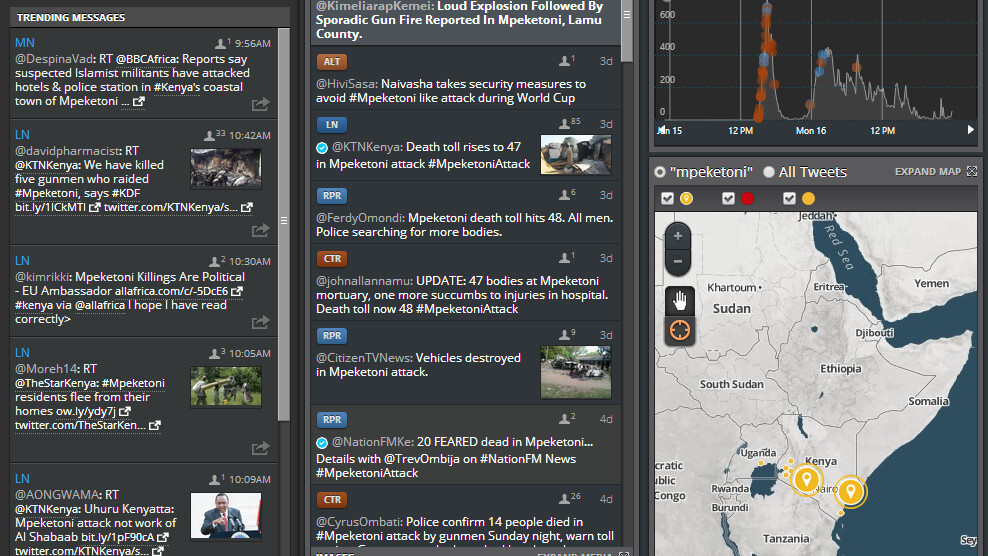Select the All Tweets radio button

pos(769,172)
